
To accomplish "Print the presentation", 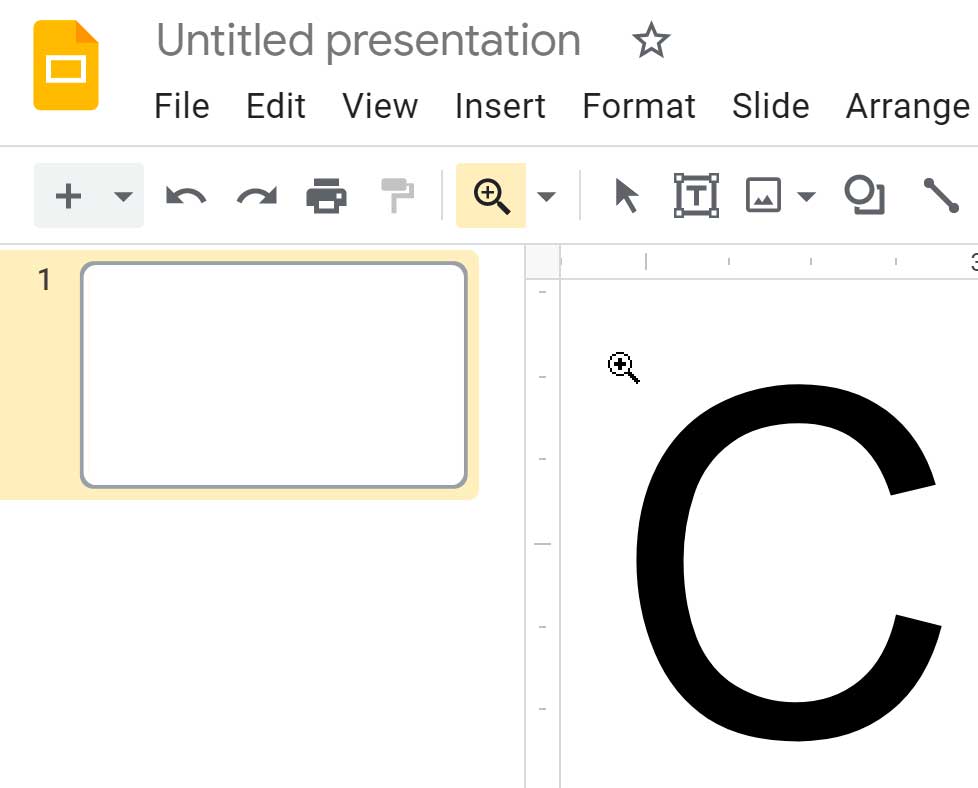I will (324, 195).
